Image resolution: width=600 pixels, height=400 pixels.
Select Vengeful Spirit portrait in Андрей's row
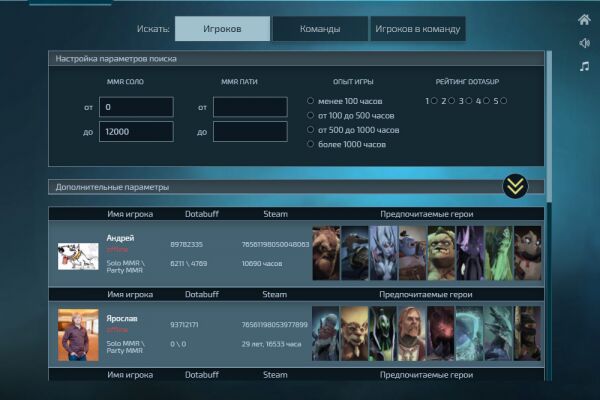click(x=384, y=253)
